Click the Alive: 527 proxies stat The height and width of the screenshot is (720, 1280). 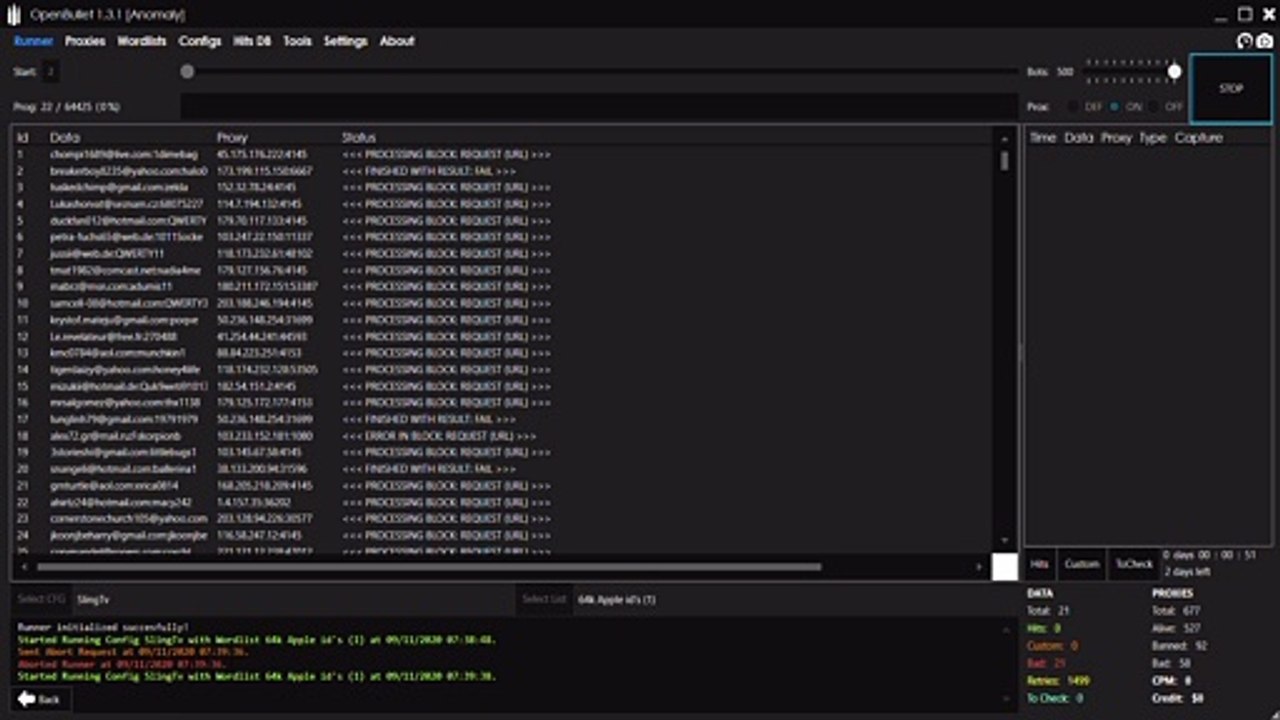[x=1176, y=628]
